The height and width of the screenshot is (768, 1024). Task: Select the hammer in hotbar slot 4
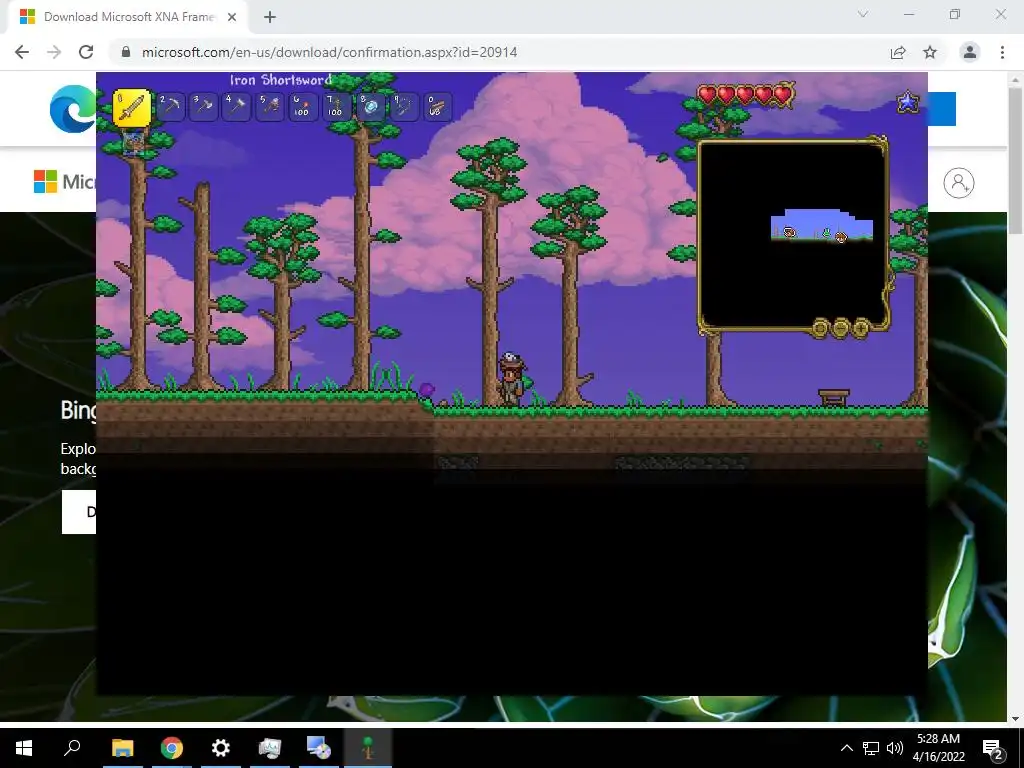pos(236,106)
